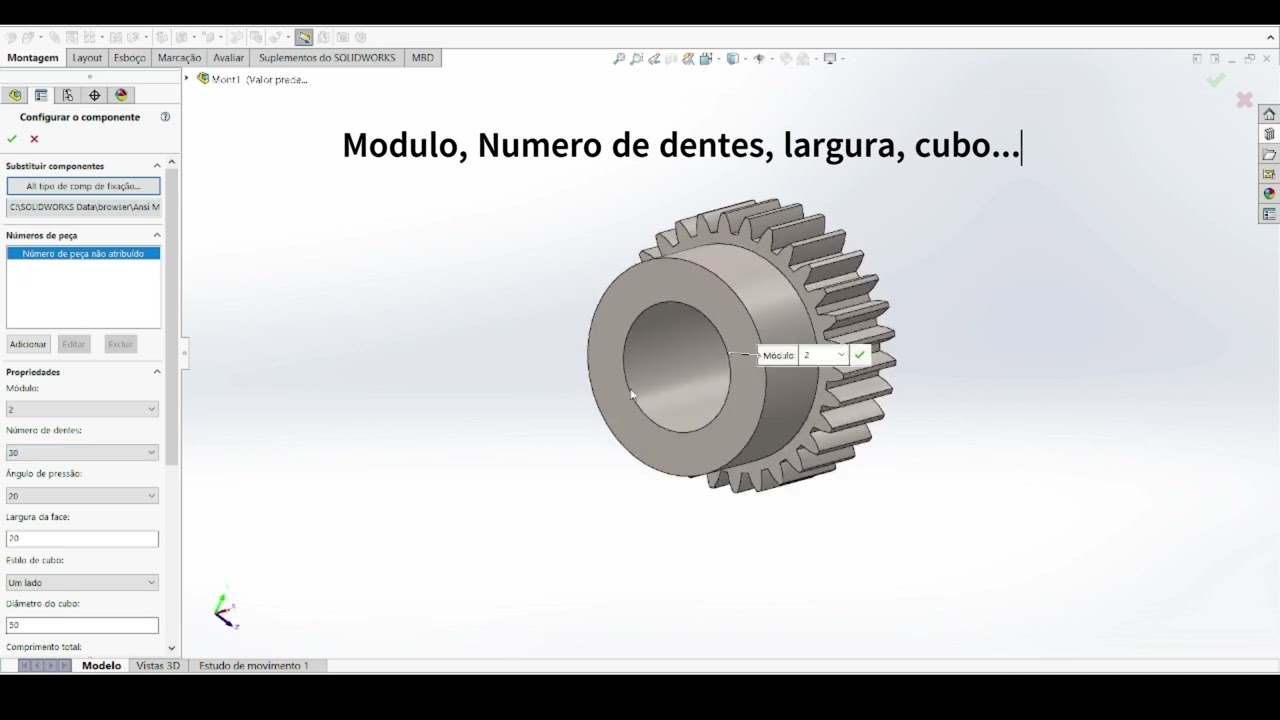Collapse Propriedades section
The width and height of the screenshot is (1280, 720).
click(x=157, y=372)
